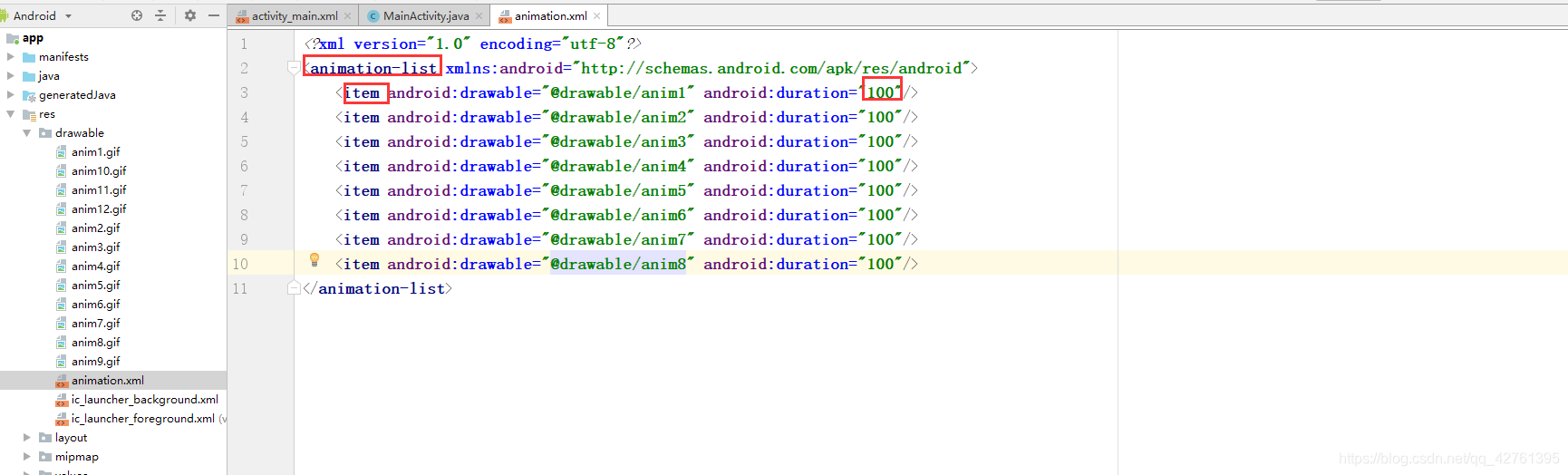Fold the animation-list tag at line 2

[294, 68]
